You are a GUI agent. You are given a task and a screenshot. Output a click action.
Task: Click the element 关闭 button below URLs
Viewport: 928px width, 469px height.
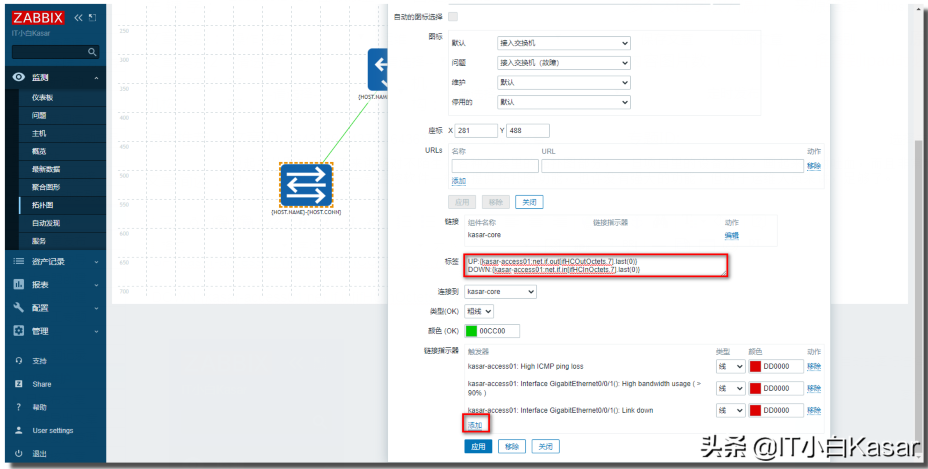click(529, 202)
